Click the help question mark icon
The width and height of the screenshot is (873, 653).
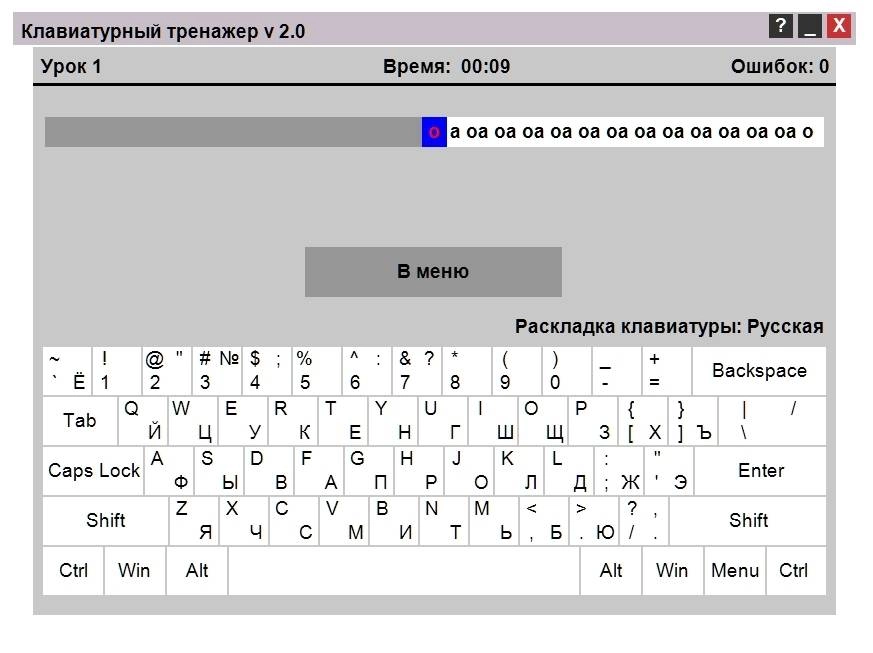pos(781,26)
